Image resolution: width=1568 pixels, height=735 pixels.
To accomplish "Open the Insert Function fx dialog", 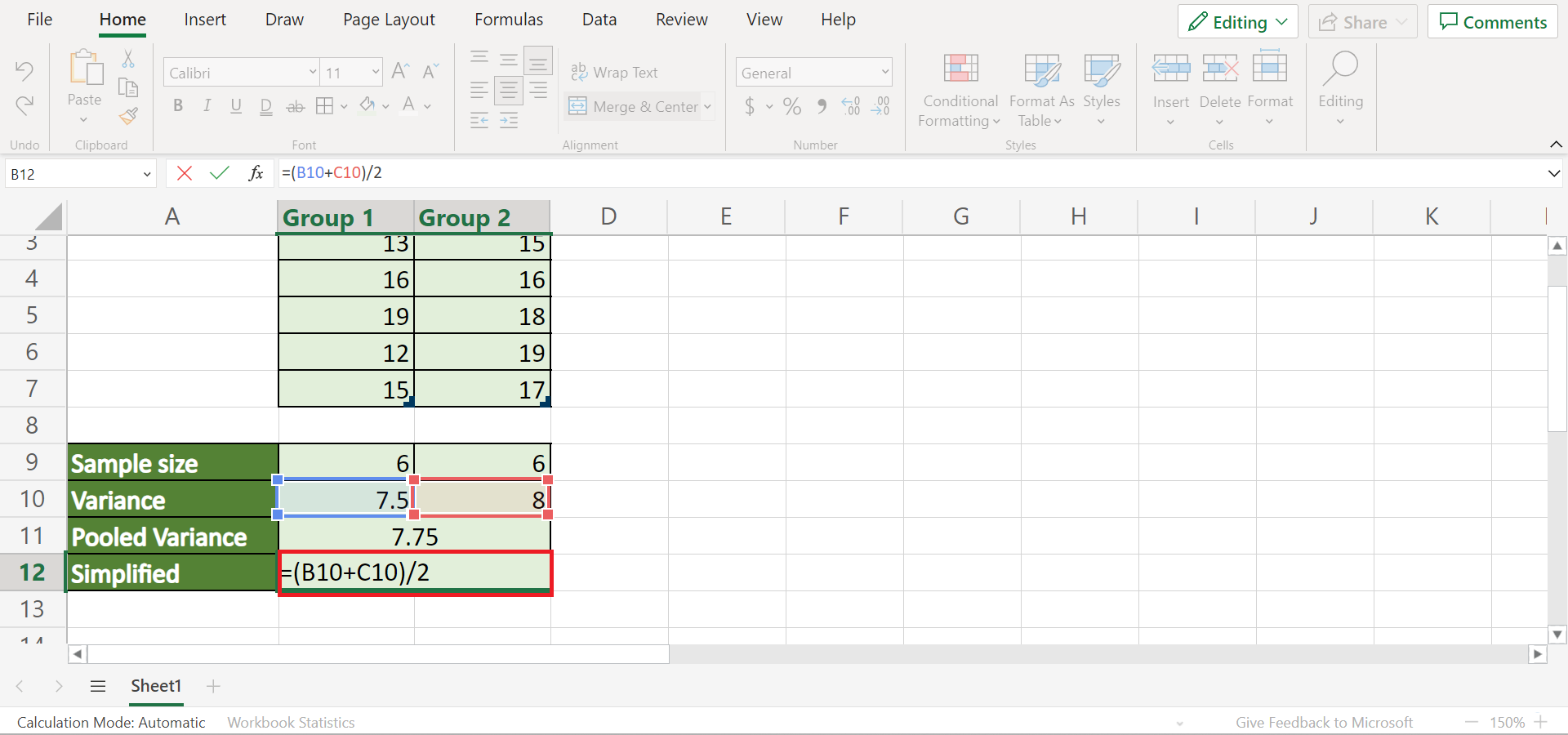I will click(x=256, y=173).
